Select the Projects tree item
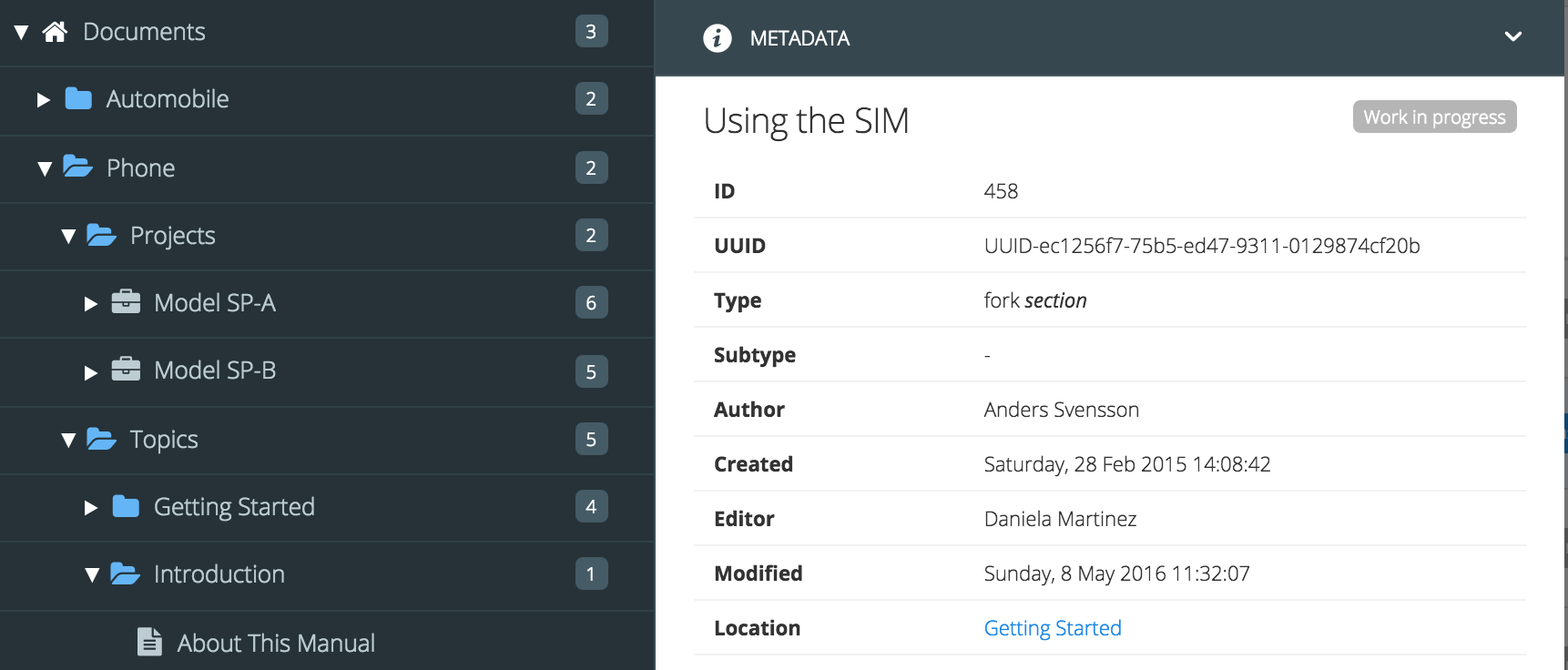Viewport: 1568px width, 670px height. (173, 236)
